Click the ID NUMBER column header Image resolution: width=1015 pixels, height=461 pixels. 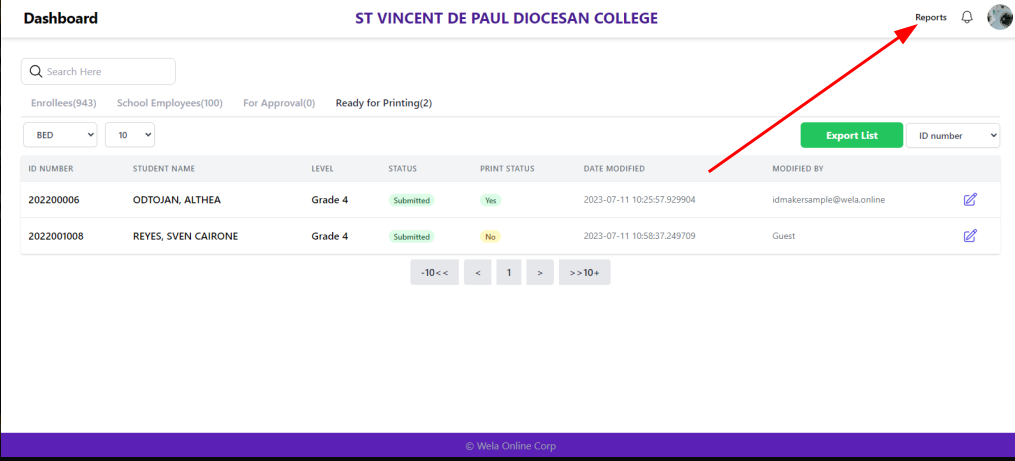(x=51, y=168)
